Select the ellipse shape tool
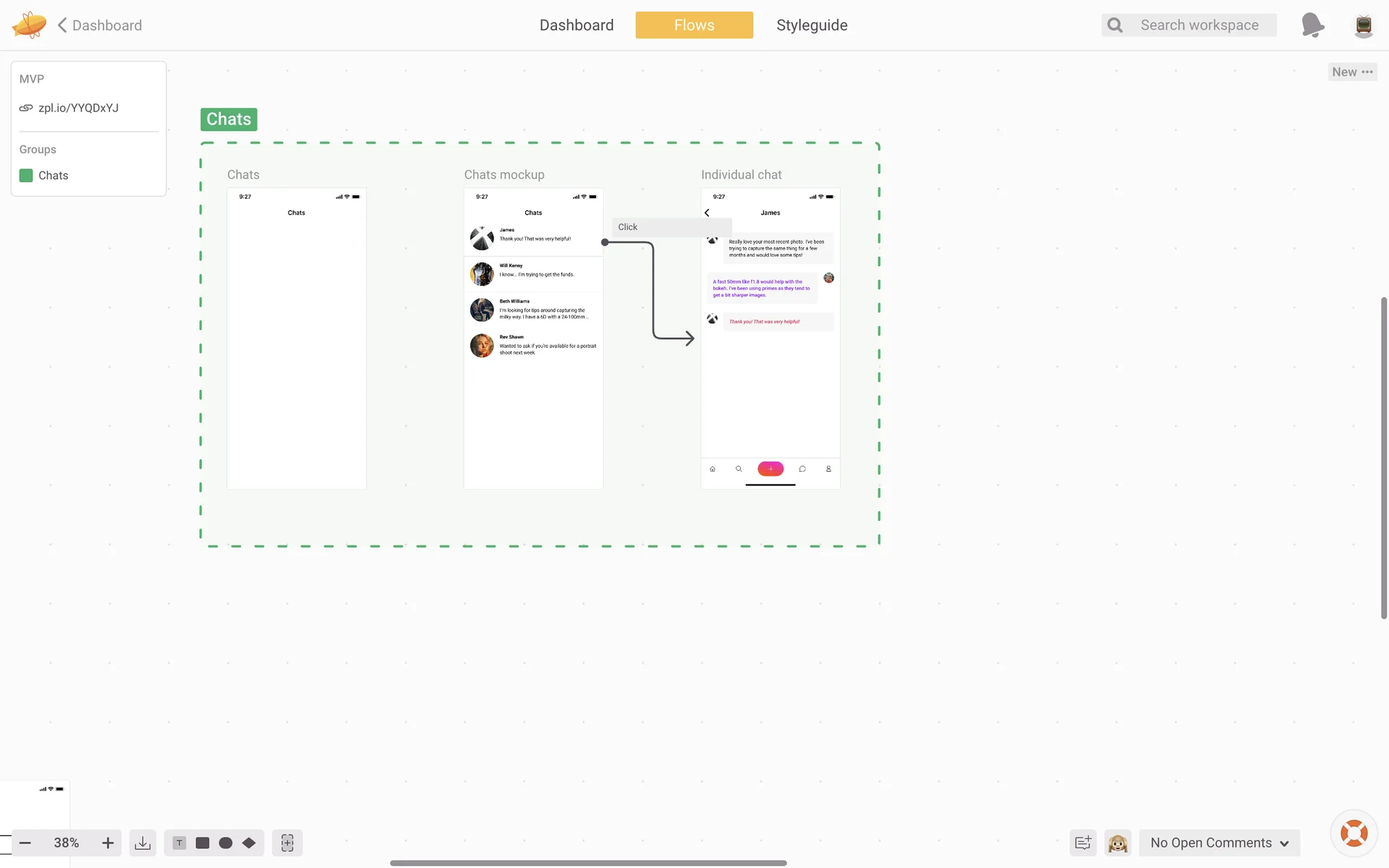 pos(226,843)
